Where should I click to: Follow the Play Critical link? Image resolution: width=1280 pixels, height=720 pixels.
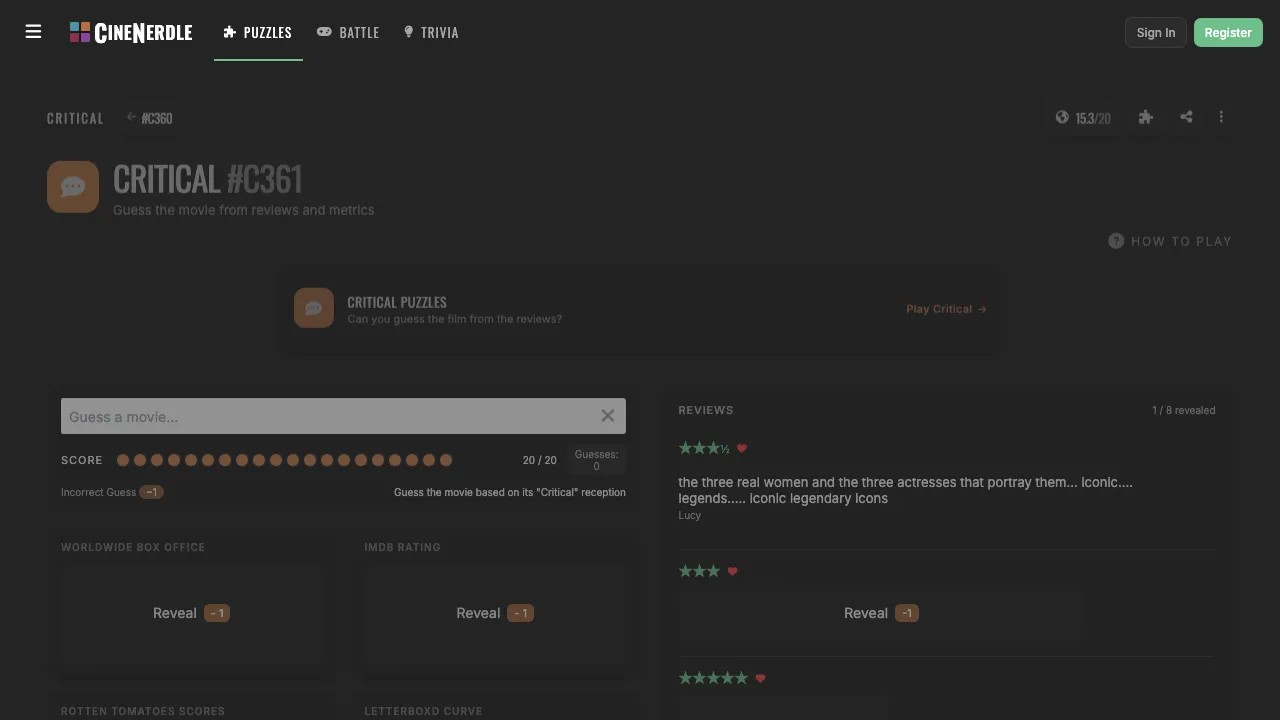tap(946, 309)
